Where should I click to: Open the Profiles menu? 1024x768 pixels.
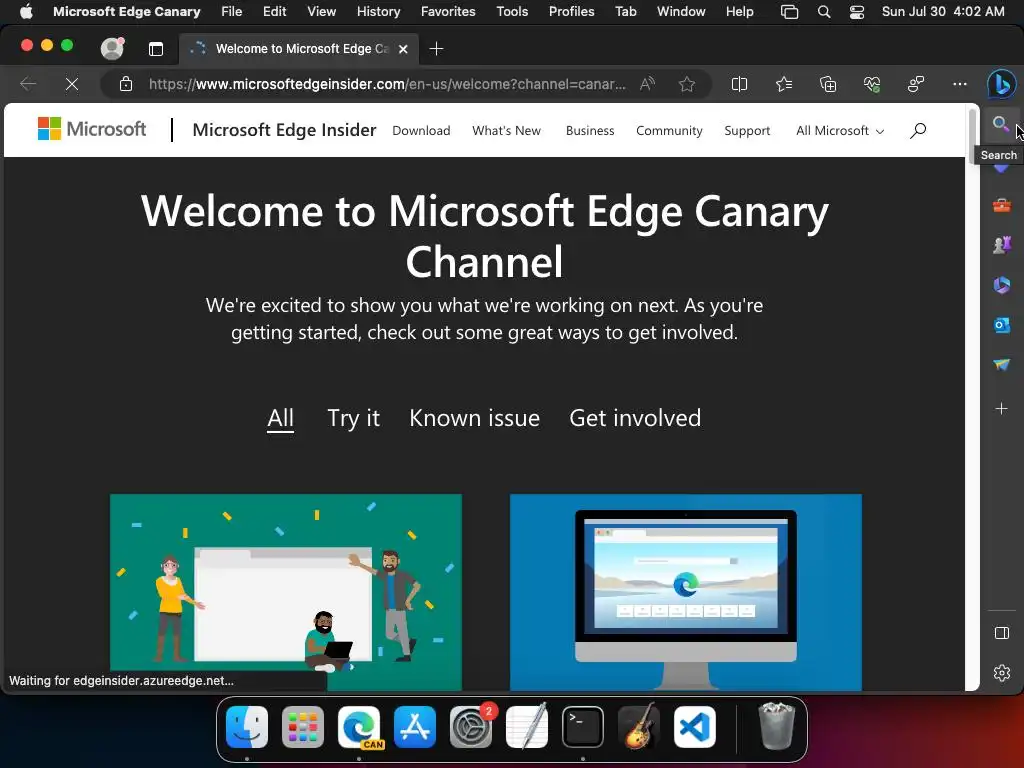coord(571,11)
